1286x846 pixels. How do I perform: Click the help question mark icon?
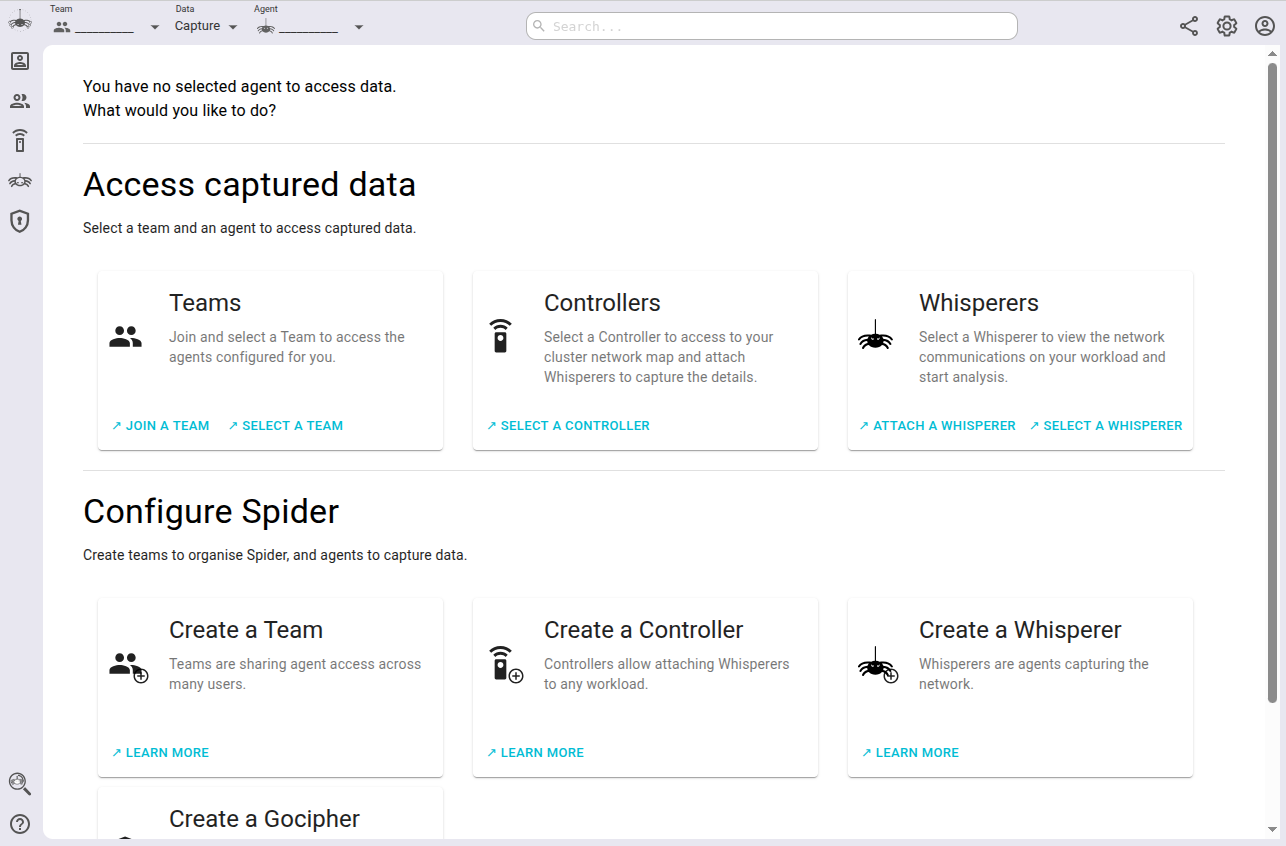pos(20,824)
